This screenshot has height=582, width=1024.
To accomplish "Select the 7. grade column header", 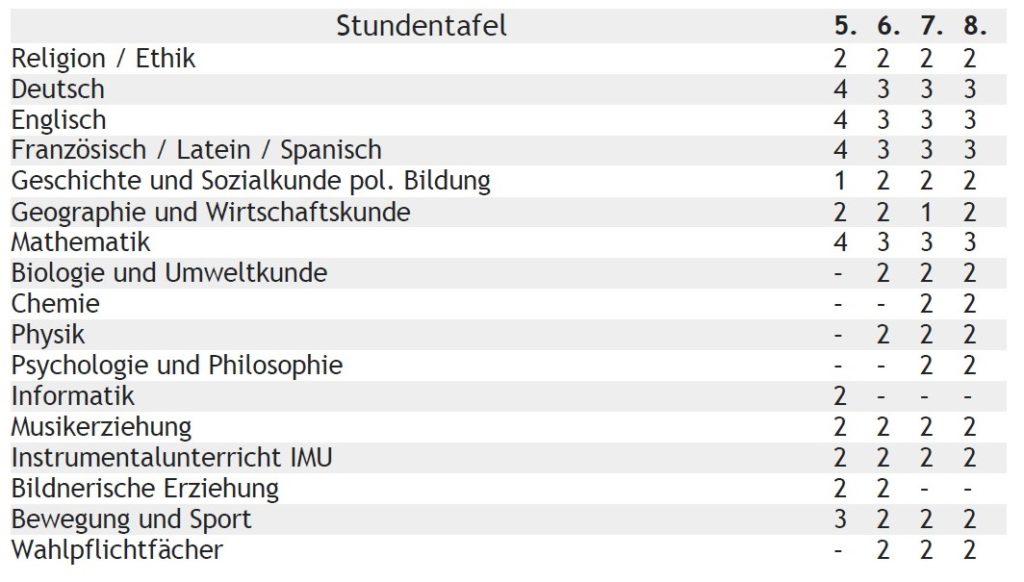I will coord(931,26).
